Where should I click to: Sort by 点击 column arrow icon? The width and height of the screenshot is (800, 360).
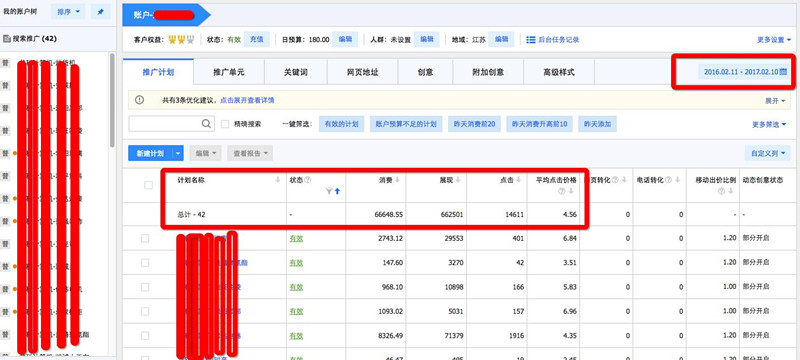click(519, 180)
